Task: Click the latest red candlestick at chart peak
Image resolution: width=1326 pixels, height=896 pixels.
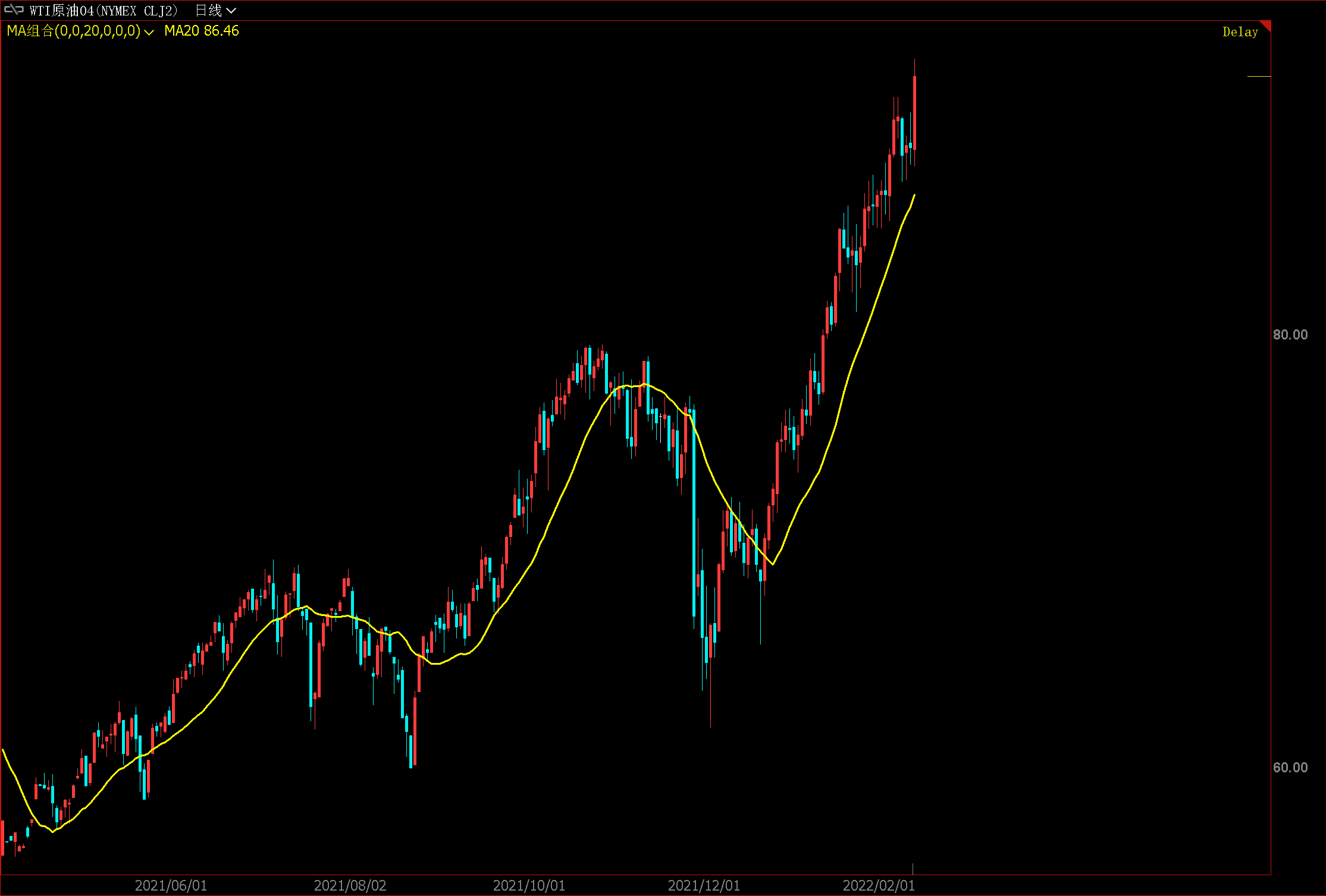Action: [x=914, y=113]
